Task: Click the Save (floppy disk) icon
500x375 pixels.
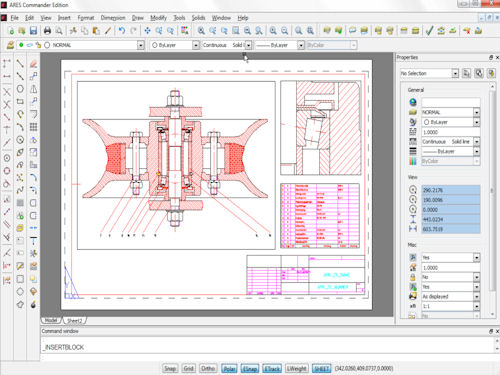Action: pyautogui.click(x=33, y=31)
